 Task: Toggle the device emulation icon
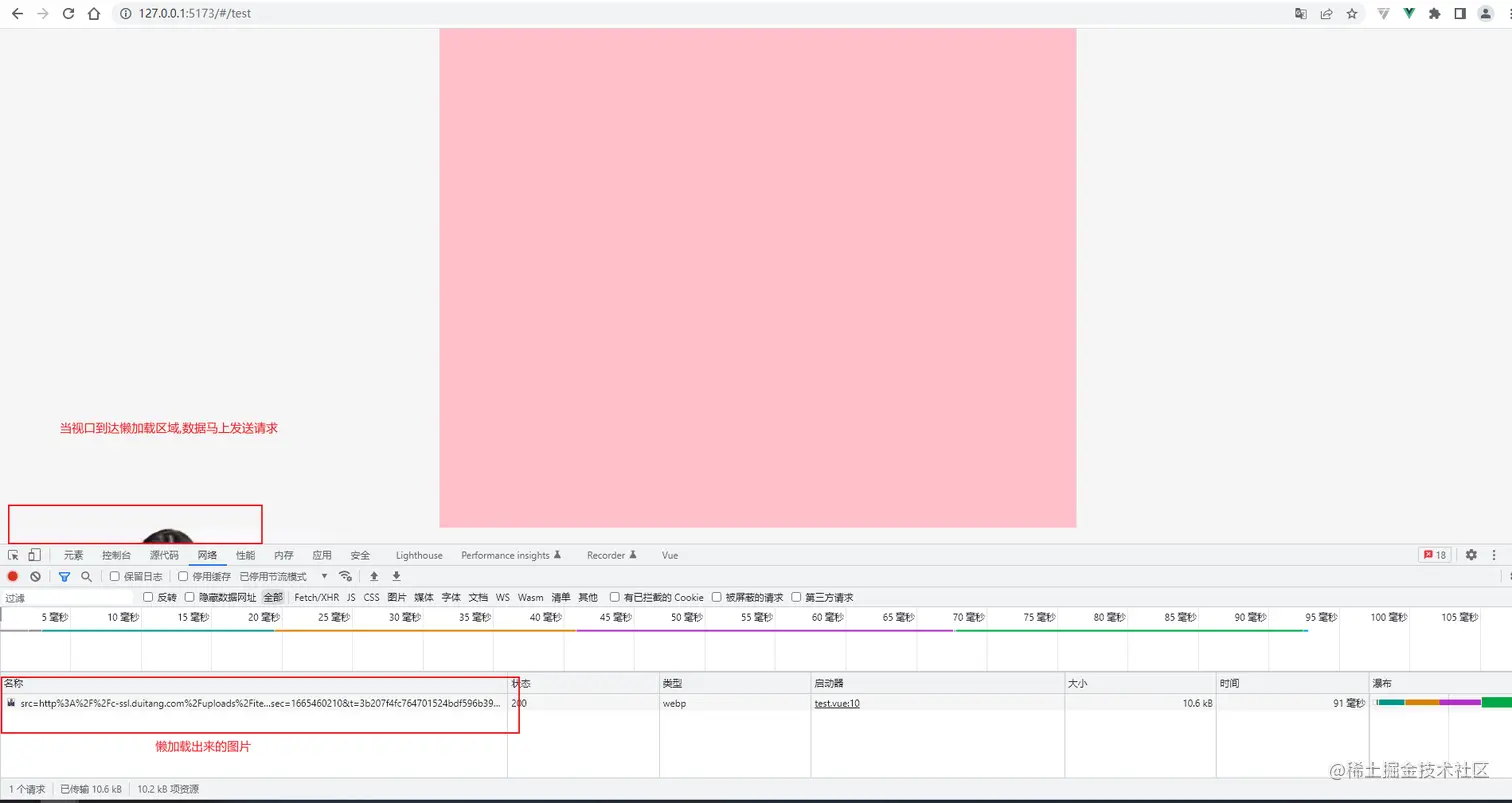(34, 555)
